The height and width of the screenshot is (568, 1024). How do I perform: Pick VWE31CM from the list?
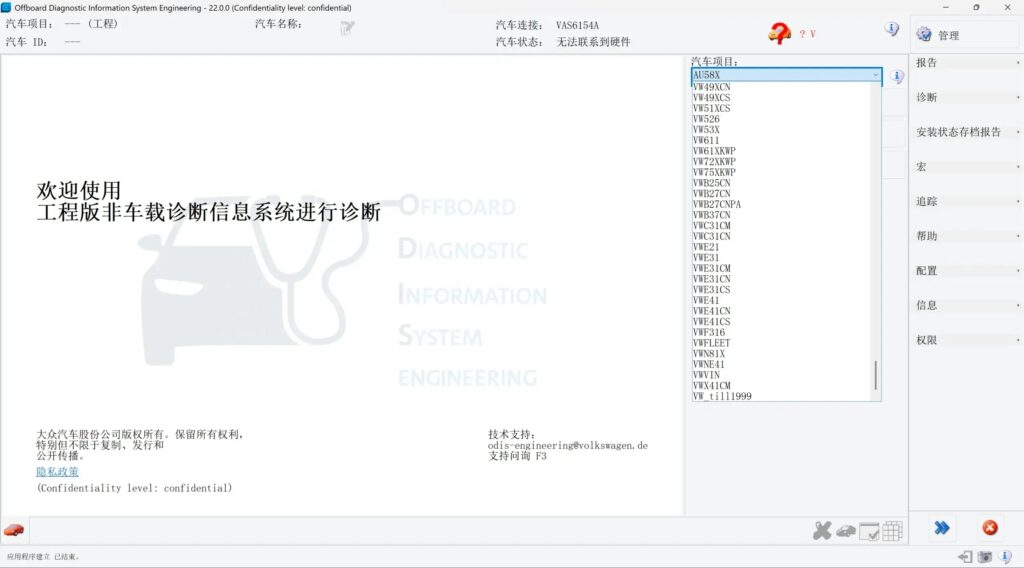pyautogui.click(x=781, y=268)
